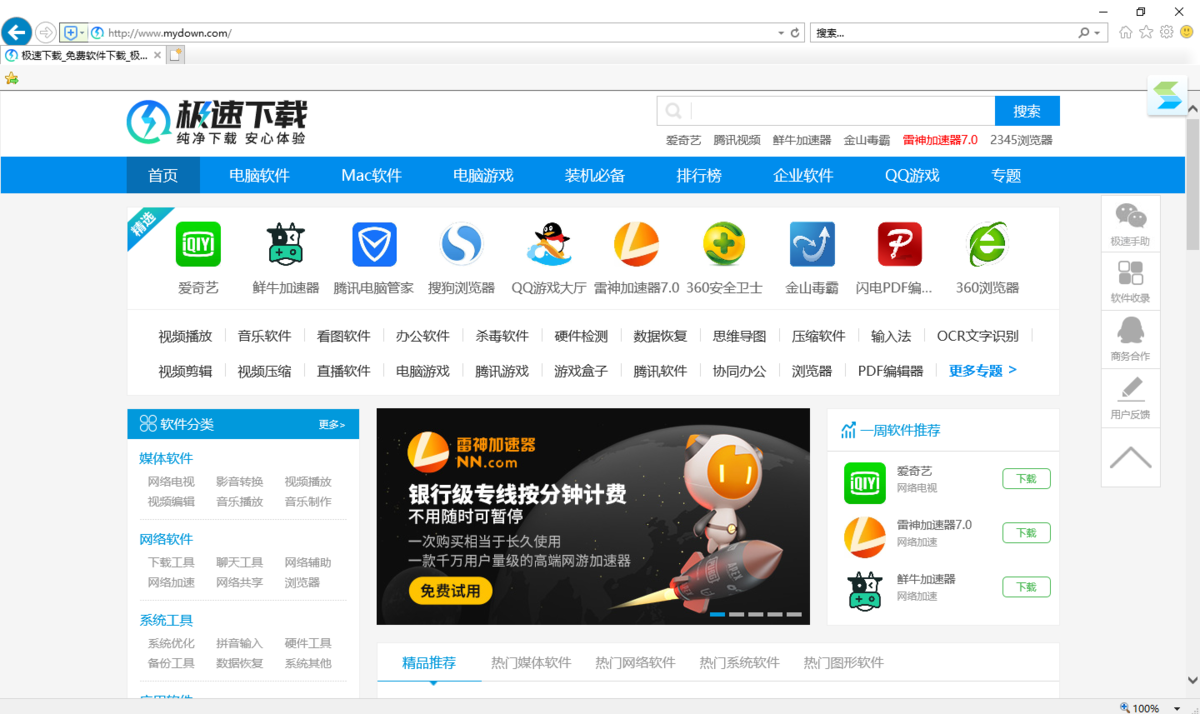Expand 更多专题 > link
The width and height of the screenshot is (1200, 714).
tap(983, 370)
